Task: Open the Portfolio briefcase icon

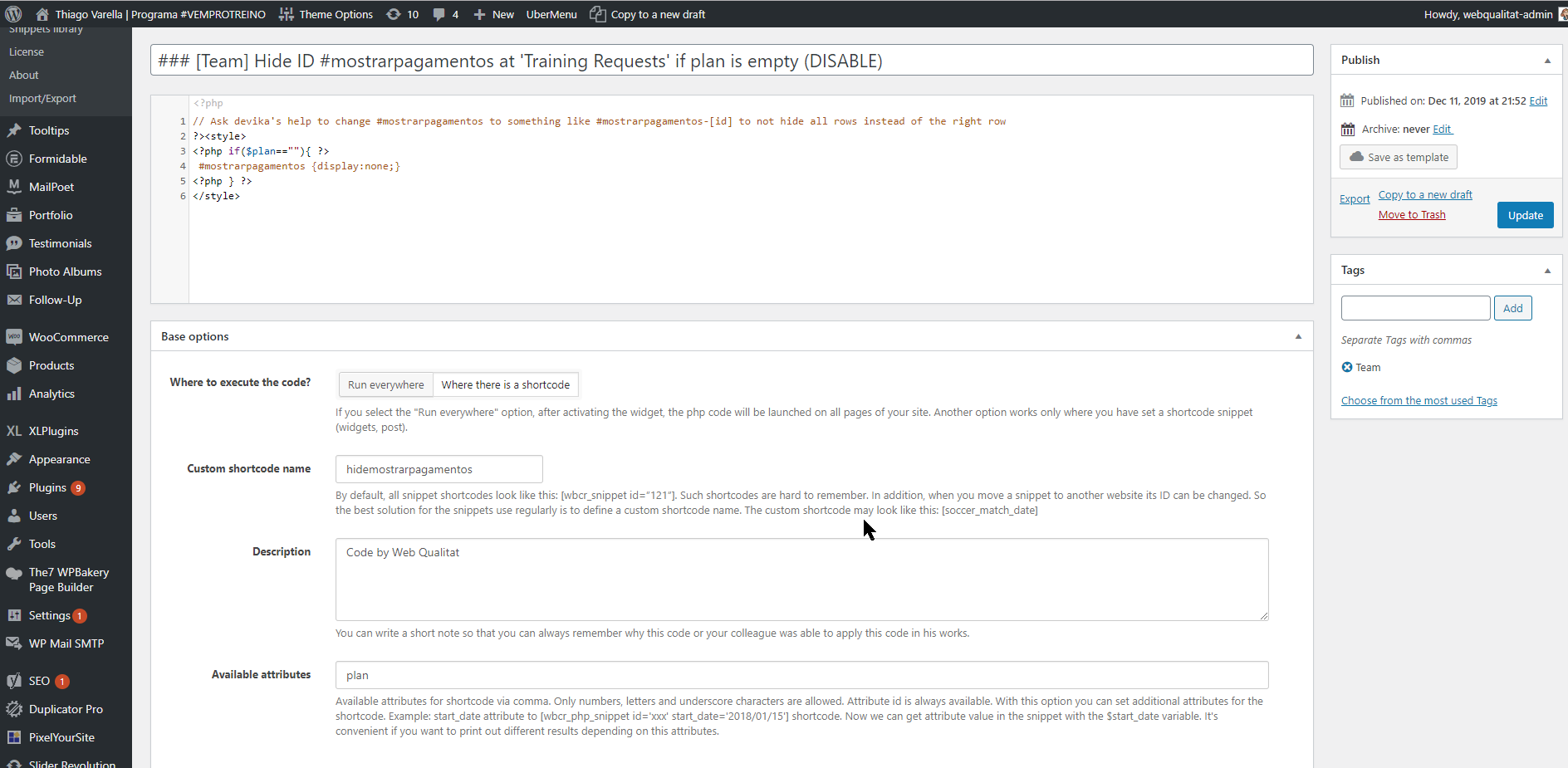Action: tap(14, 215)
